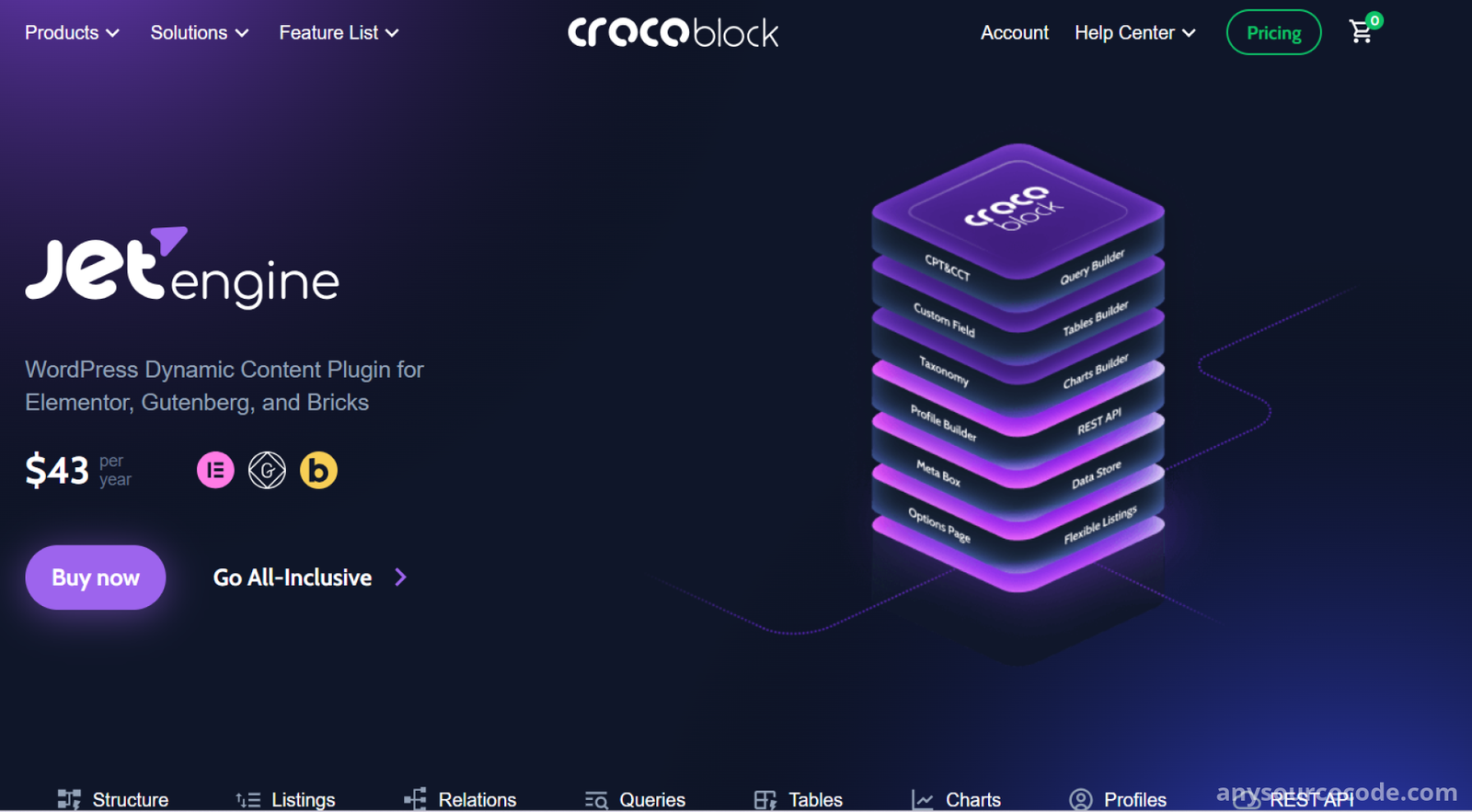Click the Query Builder layer label
This screenshot has width=1472, height=812.
click(x=1092, y=267)
